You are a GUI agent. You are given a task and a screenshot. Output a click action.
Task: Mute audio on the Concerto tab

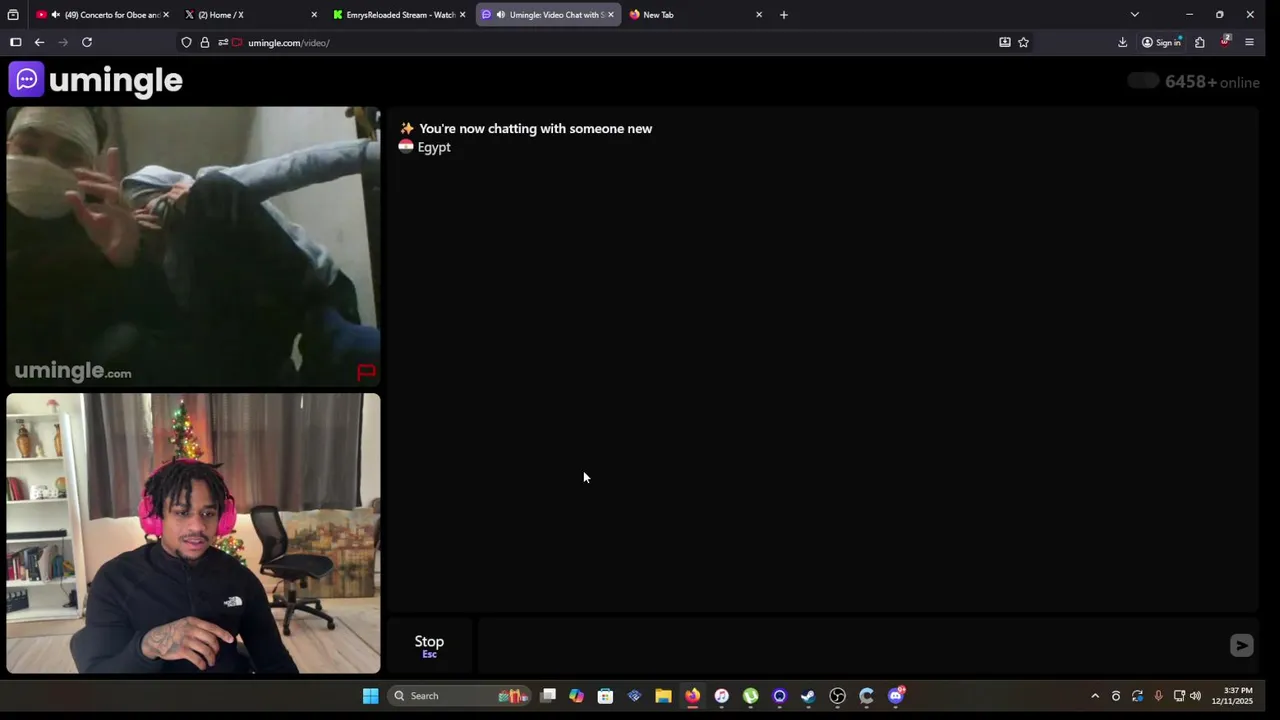click(x=55, y=15)
